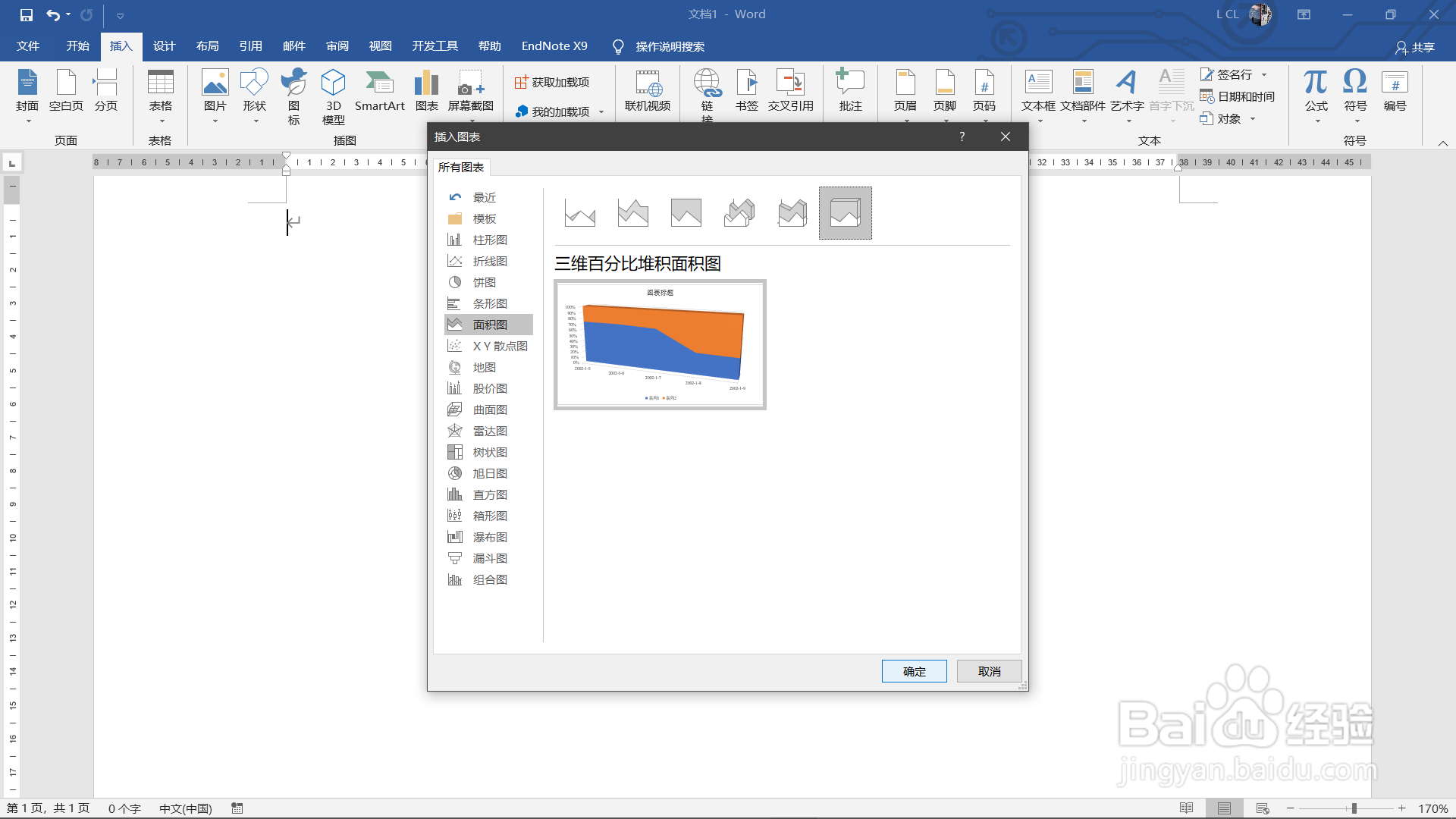Expand the 我的加载项 dropdown arrow
The image size is (1456, 819).
[601, 112]
